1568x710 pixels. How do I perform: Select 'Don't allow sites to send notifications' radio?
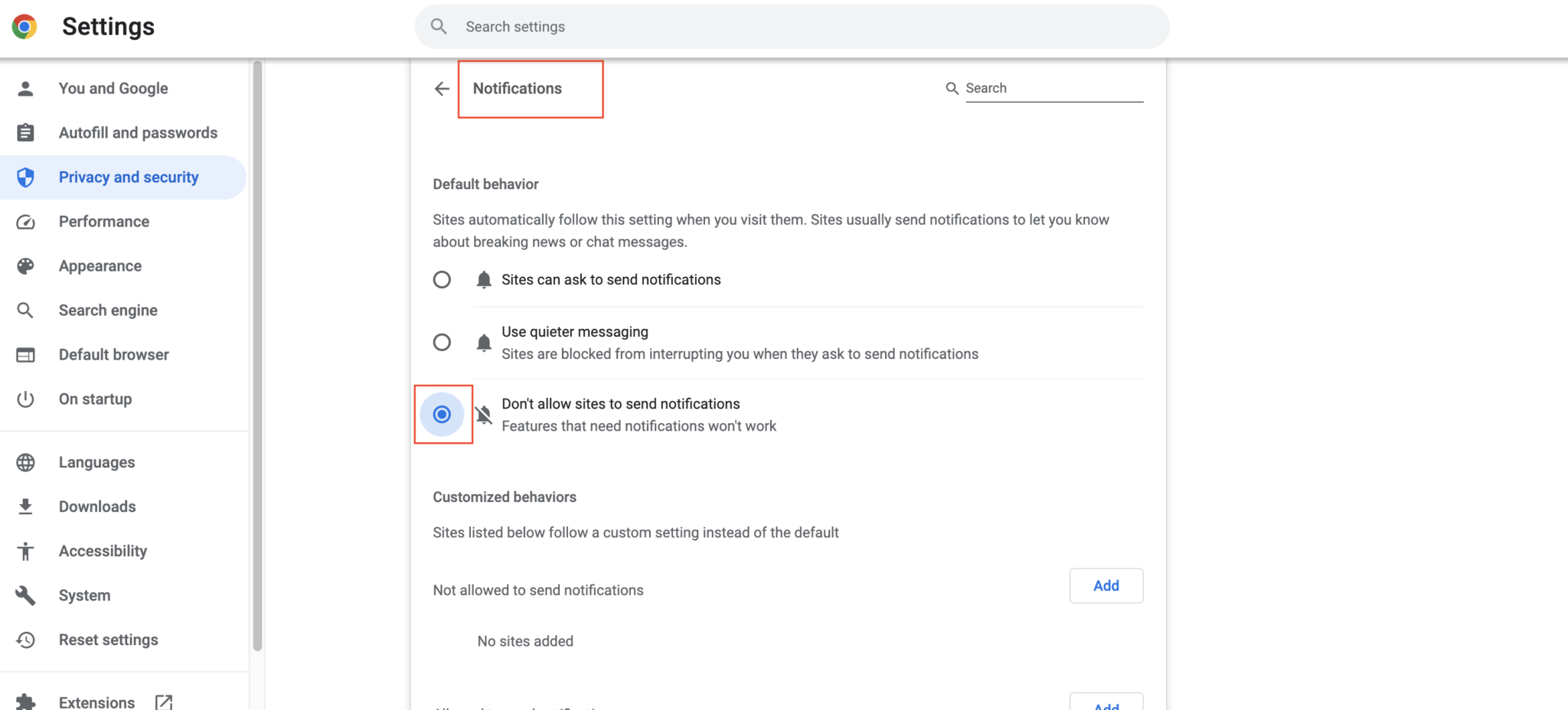pyautogui.click(x=442, y=415)
